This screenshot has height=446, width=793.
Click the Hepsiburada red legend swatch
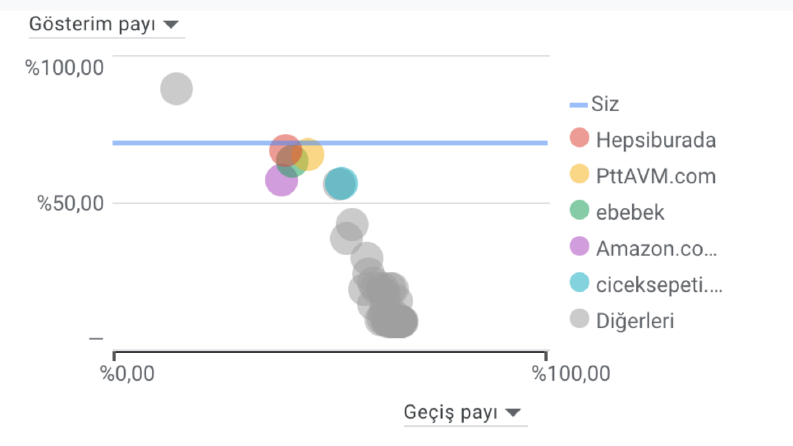pos(579,138)
